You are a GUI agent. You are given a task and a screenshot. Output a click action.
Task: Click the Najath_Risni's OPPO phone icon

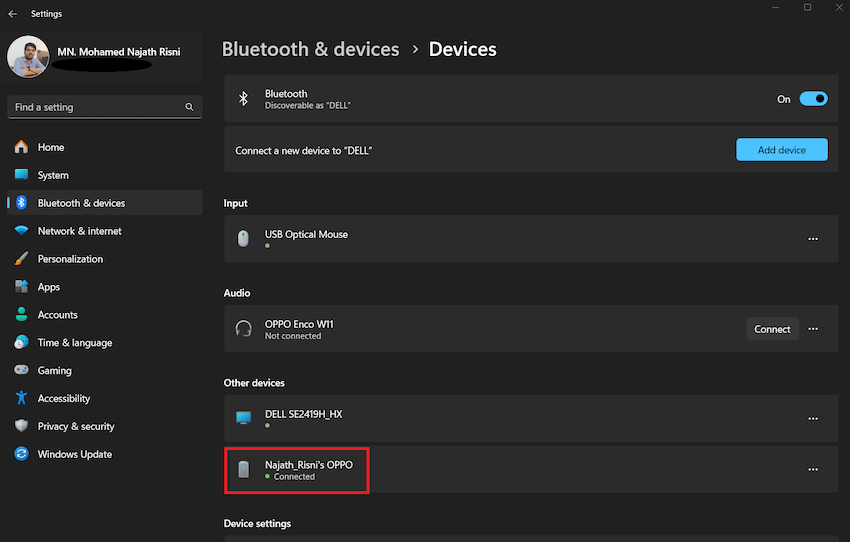coord(243,469)
